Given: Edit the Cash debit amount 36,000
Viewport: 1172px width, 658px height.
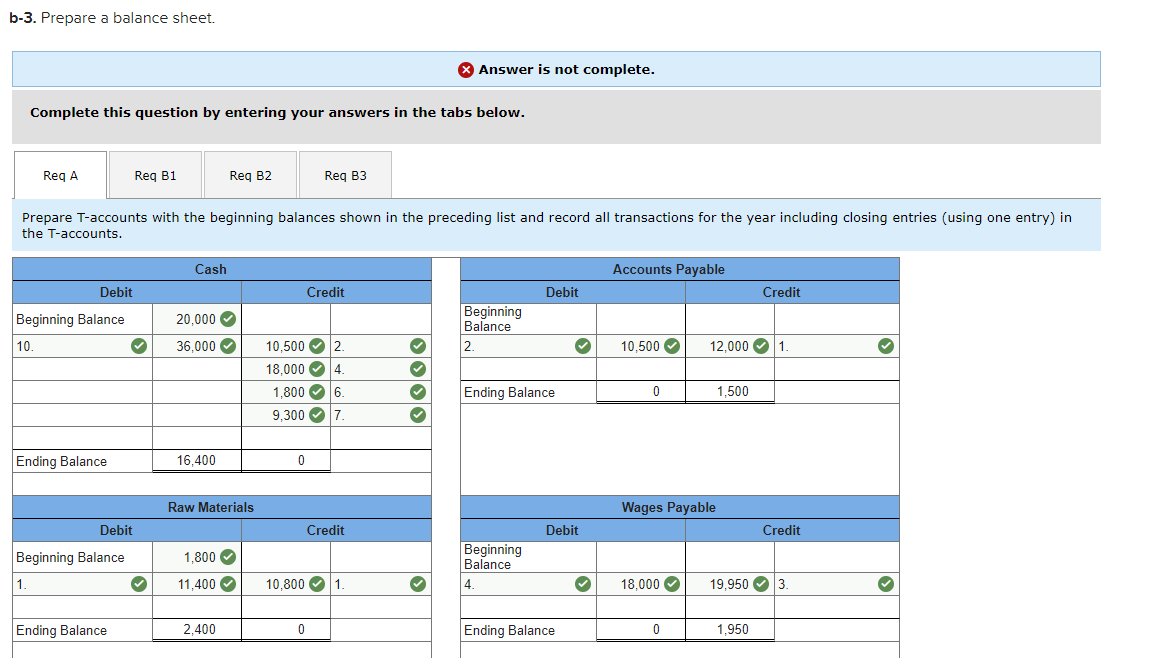Looking at the screenshot, I should click(x=197, y=346).
